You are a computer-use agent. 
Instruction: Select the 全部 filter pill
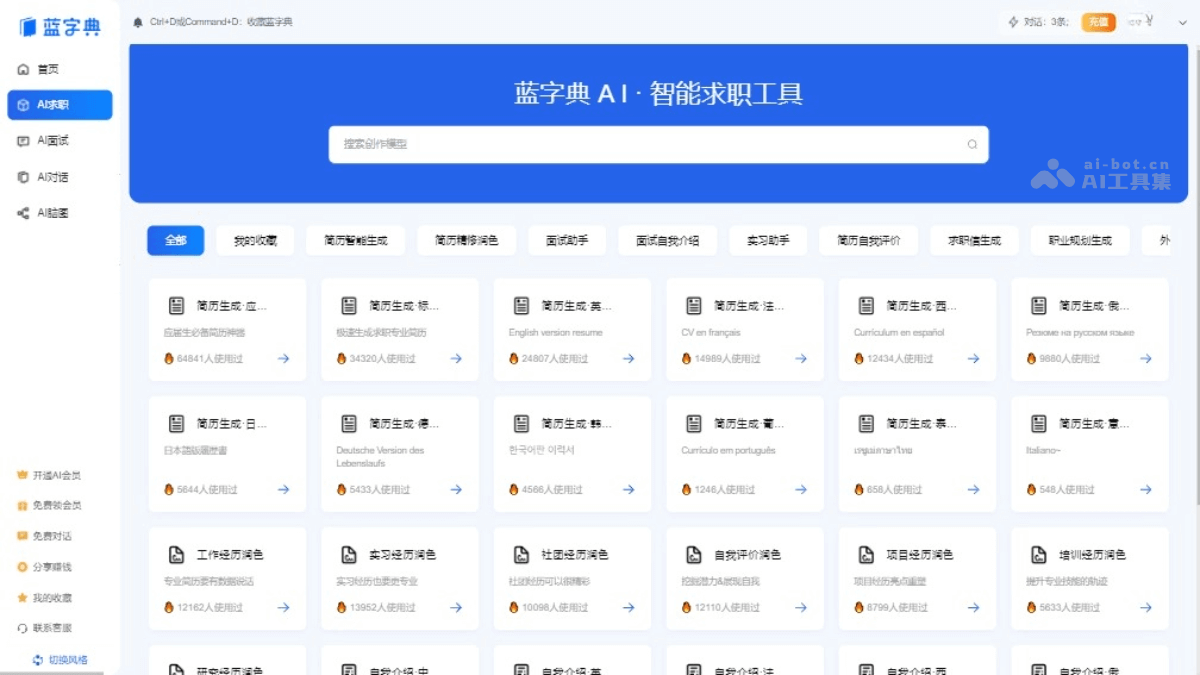coord(175,240)
